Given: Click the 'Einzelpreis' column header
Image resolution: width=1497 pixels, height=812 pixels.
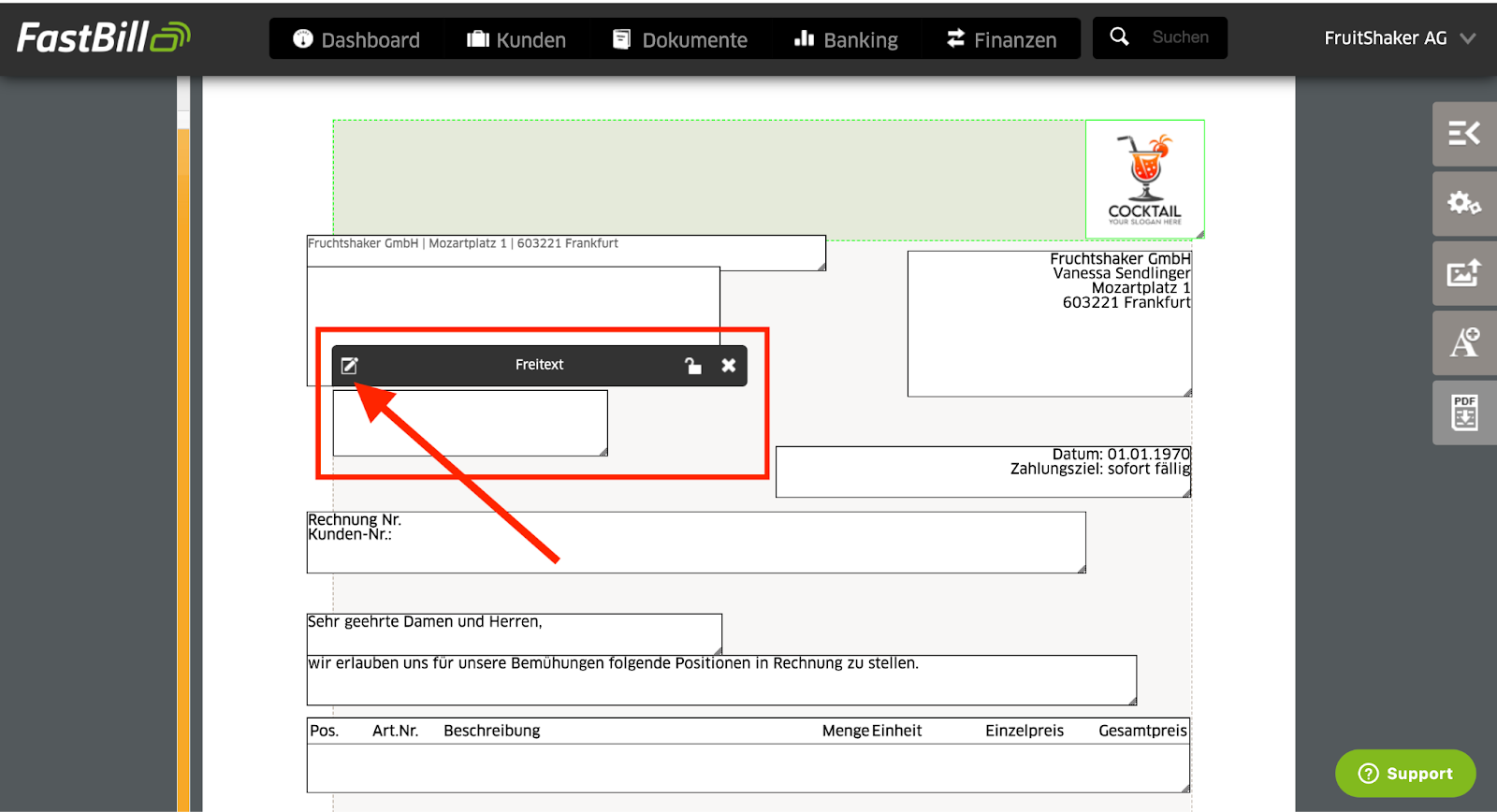Looking at the screenshot, I should (x=1025, y=731).
